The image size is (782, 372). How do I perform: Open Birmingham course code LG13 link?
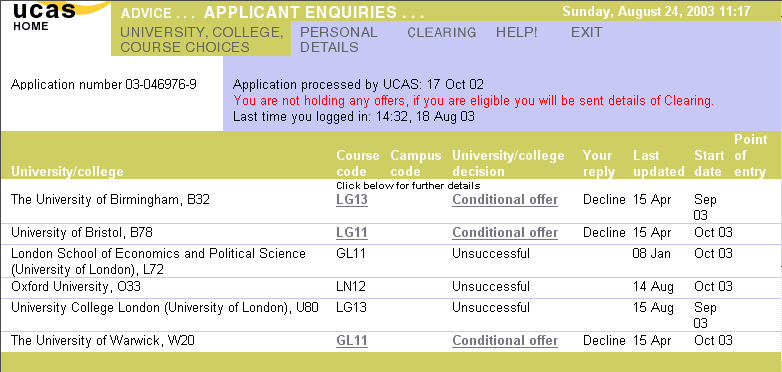click(352, 200)
